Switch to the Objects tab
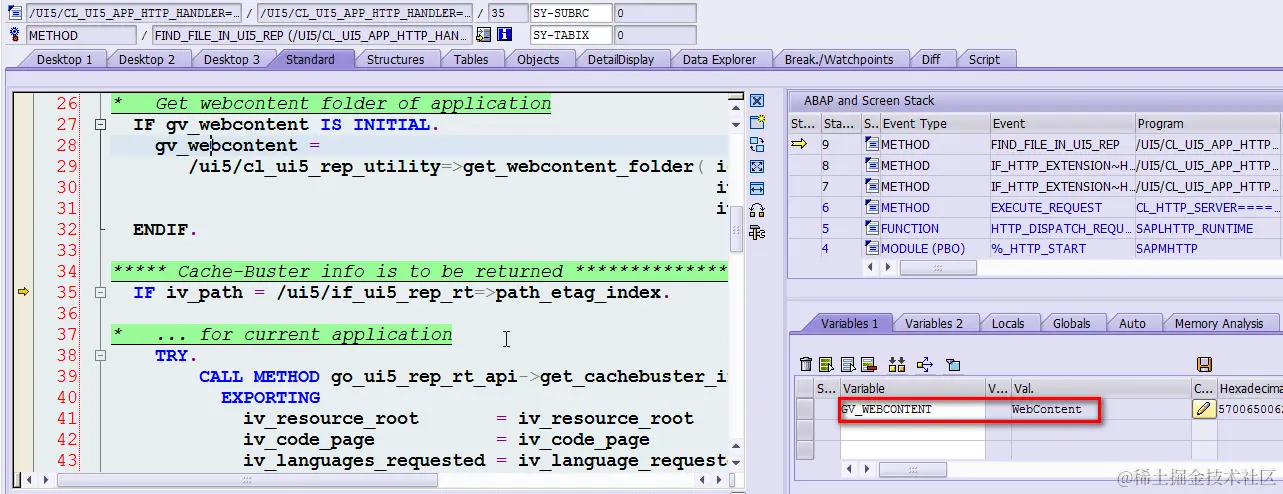Viewport: 1283px width, 494px height. click(538, 59)
